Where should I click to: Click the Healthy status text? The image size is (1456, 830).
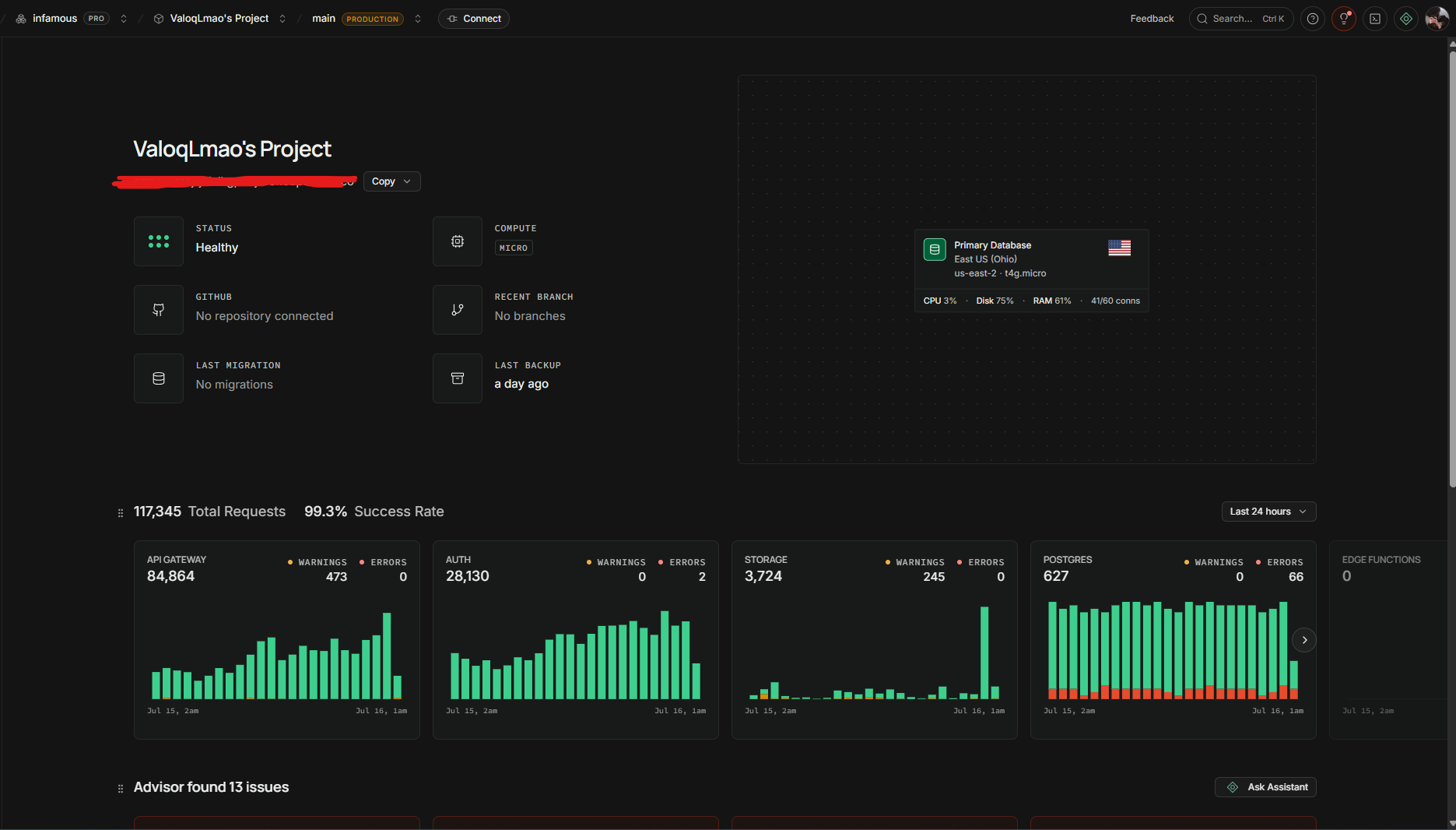pyautogui.click(x=217, y=248)
